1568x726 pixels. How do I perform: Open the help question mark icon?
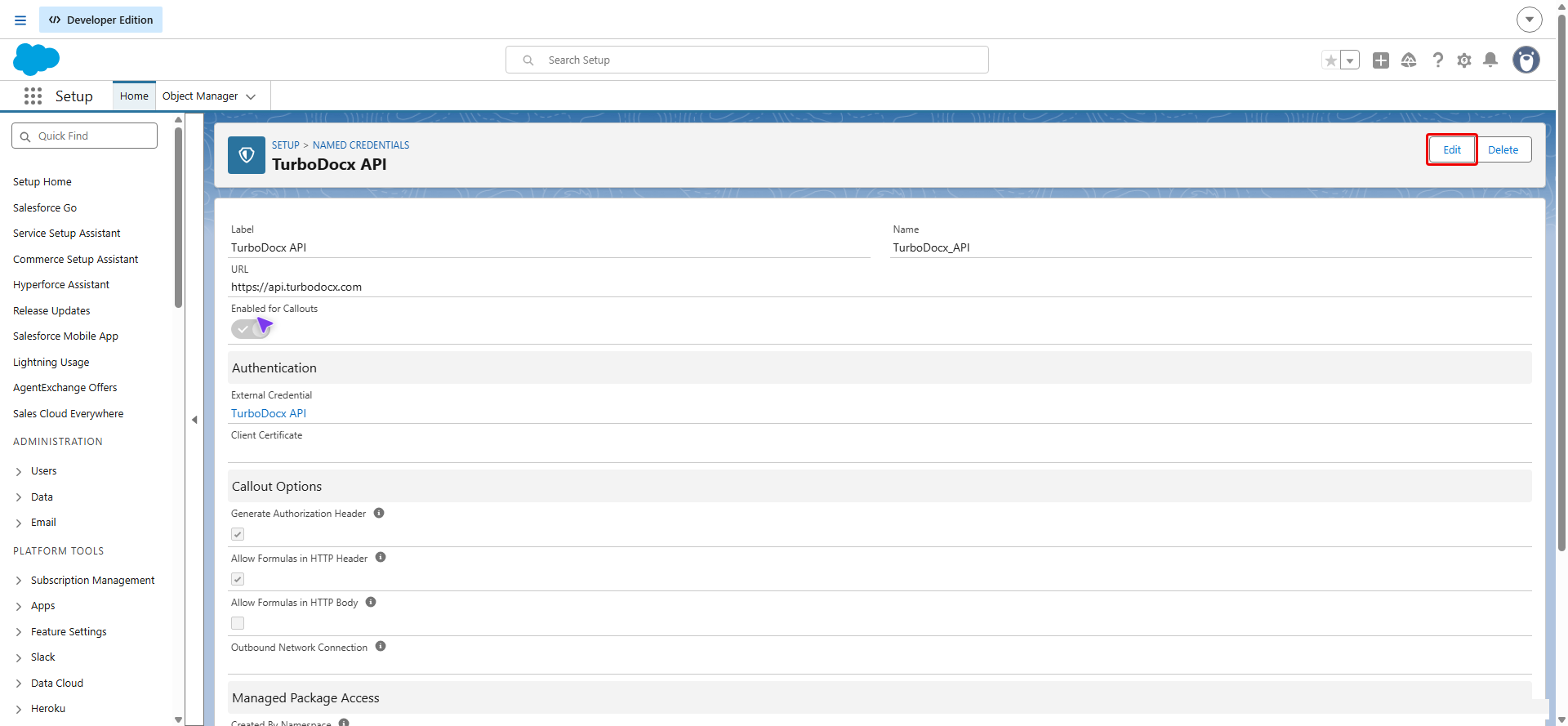[1437, 60]
